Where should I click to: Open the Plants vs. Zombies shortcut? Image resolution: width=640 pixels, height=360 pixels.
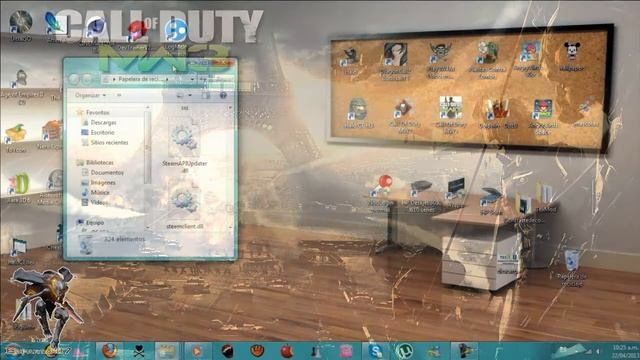[487, 60]
